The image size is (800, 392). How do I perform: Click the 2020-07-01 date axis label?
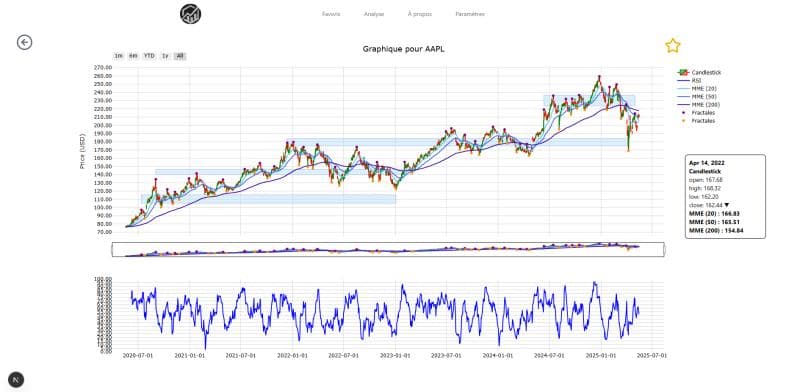coord(138,355)
